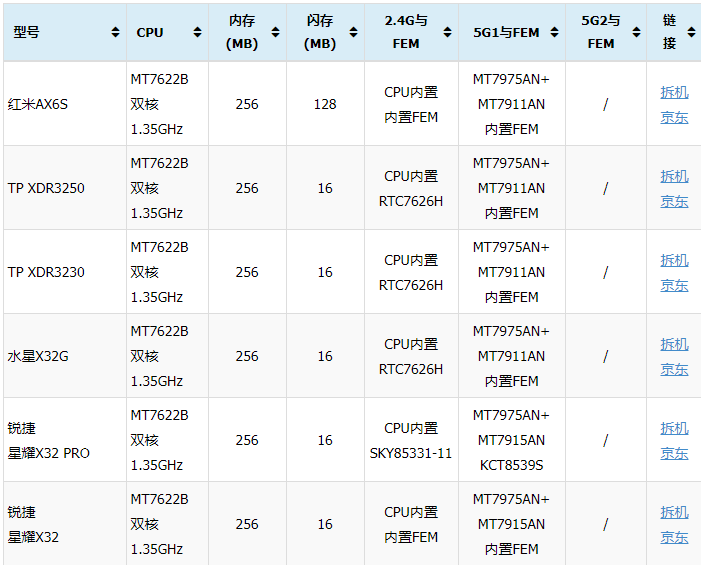Click the 链接 header text
This screenshot has width=701, height=565.
point(669,32)
